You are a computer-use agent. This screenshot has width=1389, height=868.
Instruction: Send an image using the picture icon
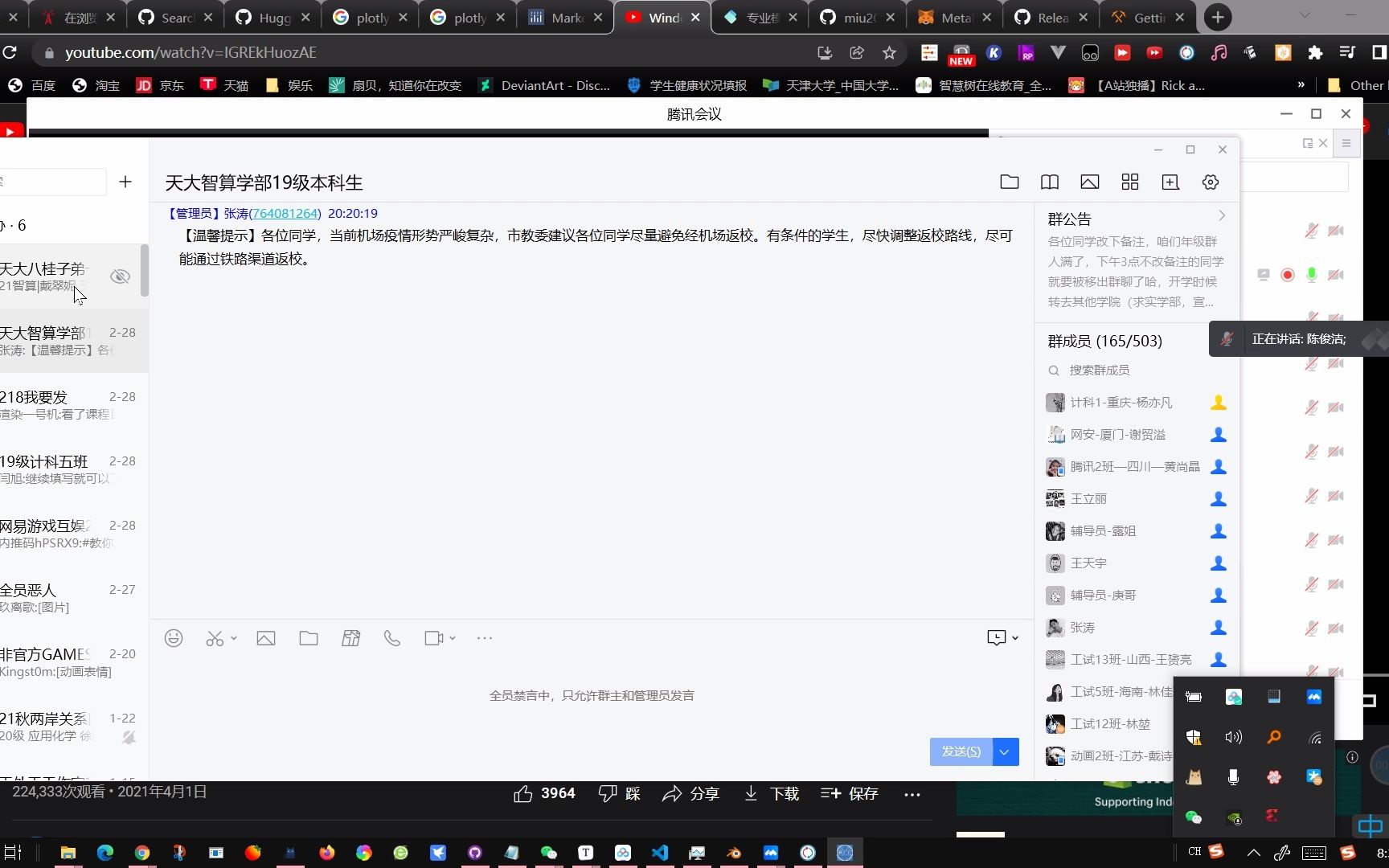tap(266, 637)
